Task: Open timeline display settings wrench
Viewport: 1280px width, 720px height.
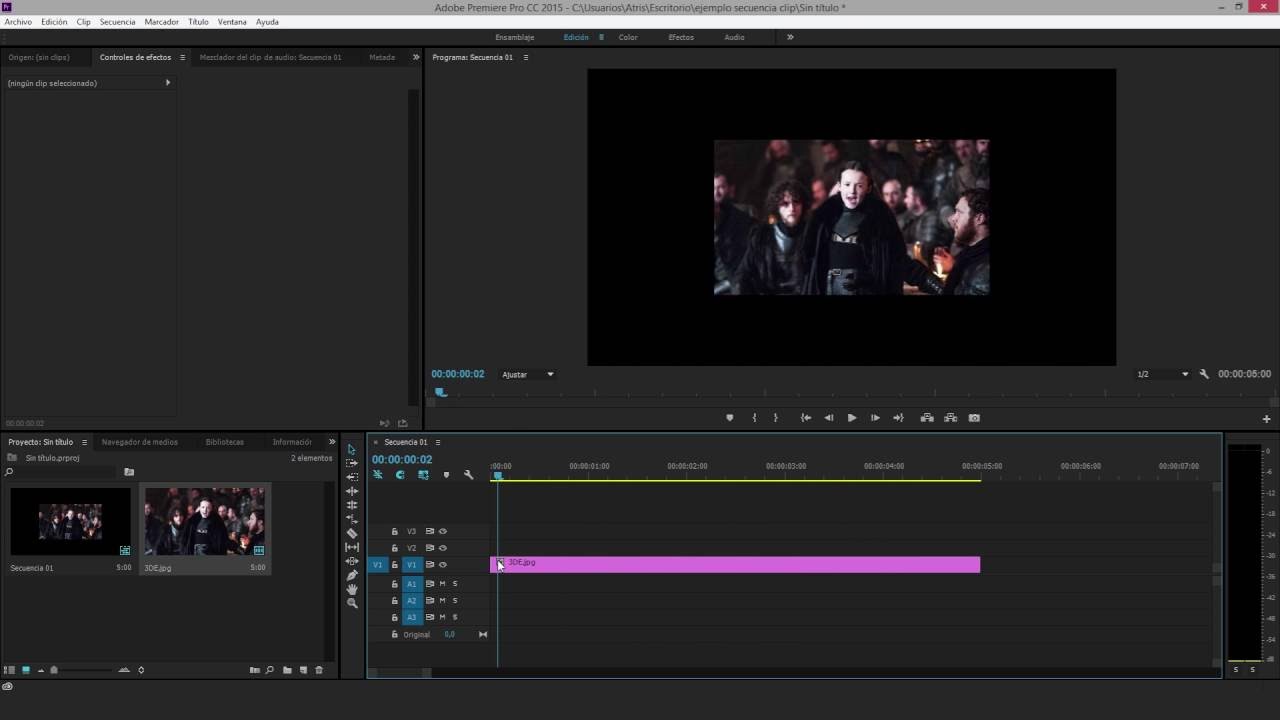Action: [468, 475]
